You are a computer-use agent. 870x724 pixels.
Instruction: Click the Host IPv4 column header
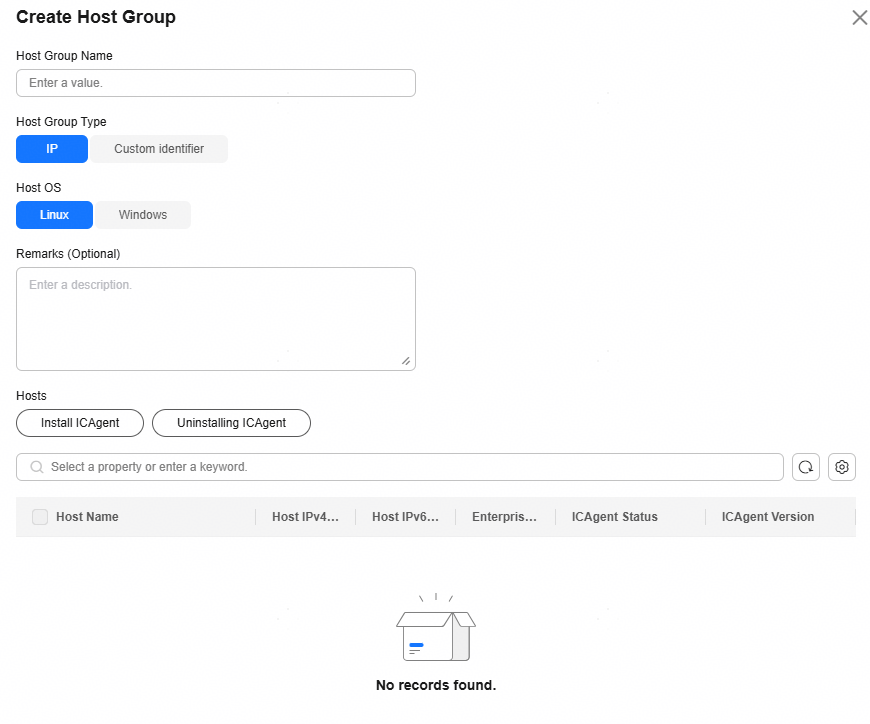click(x=305, y=517)
